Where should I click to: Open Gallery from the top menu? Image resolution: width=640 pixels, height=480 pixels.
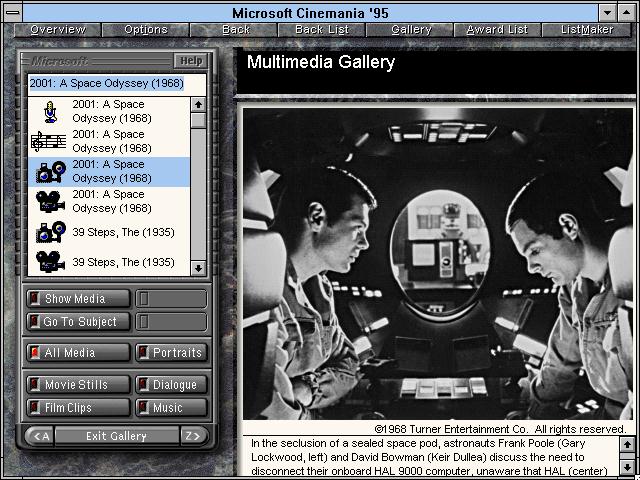pyautogui.click(x=410, y=30)
